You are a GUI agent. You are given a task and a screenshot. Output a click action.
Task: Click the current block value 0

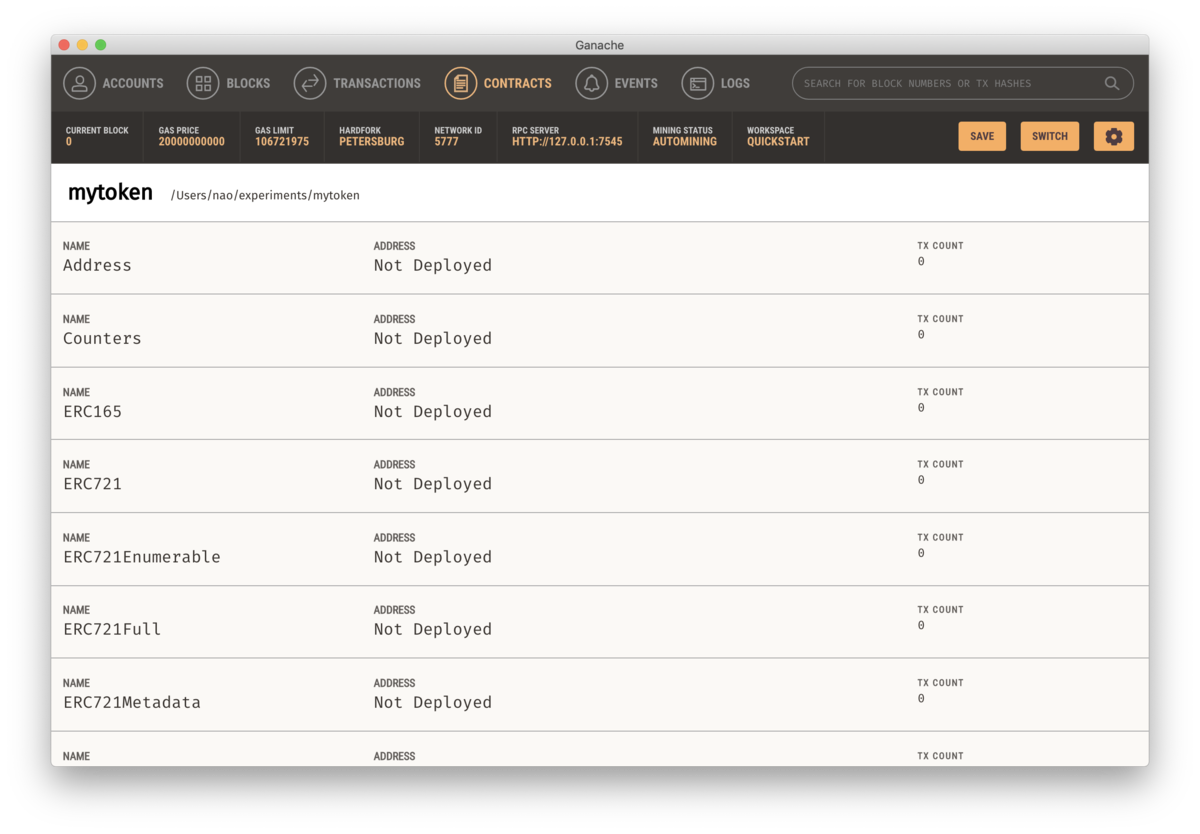[x=69, y=142]
